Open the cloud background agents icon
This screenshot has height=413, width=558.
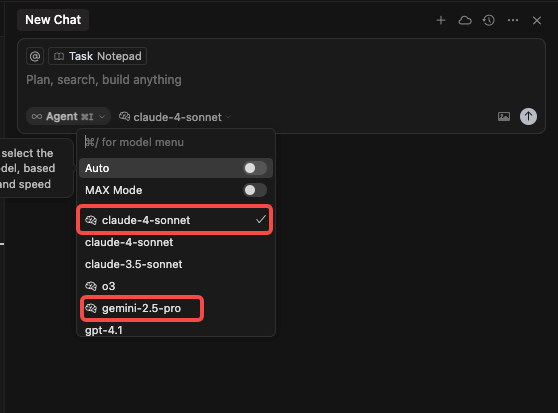coord(465,20)
